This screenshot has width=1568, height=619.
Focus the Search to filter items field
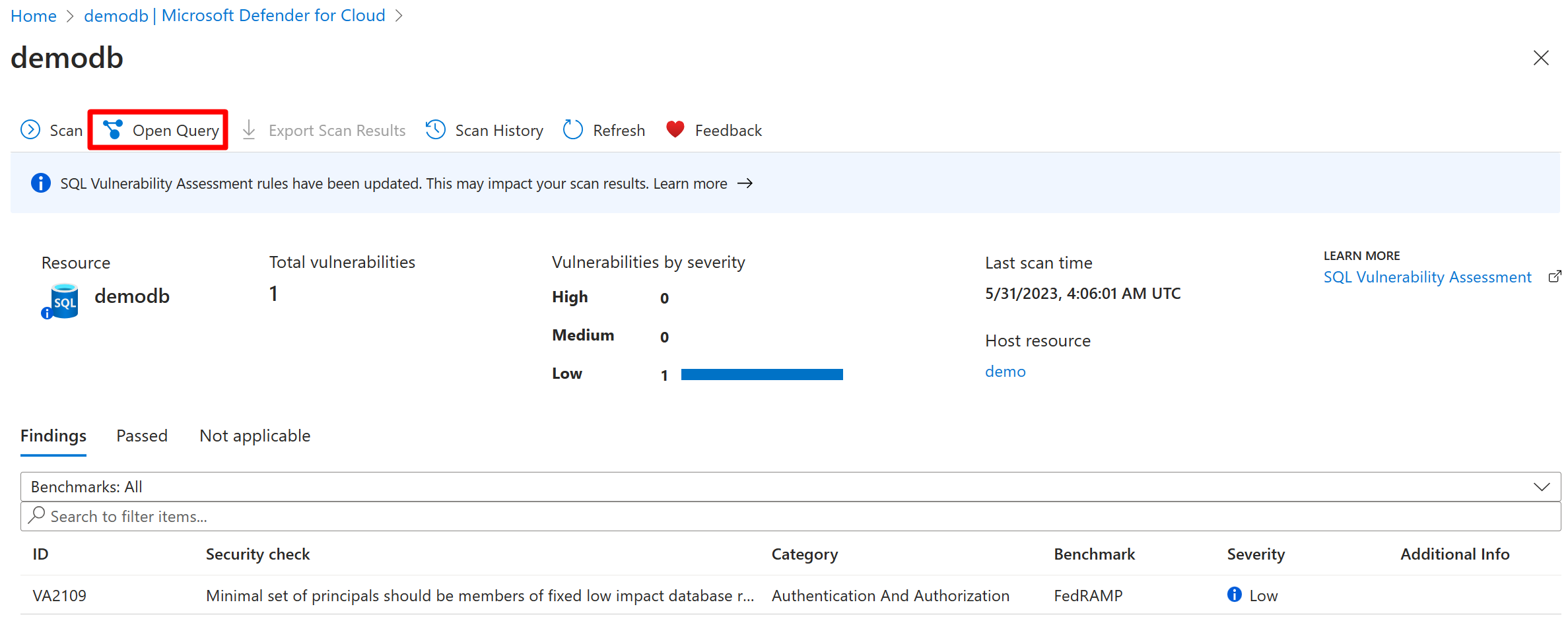point(791,516)
